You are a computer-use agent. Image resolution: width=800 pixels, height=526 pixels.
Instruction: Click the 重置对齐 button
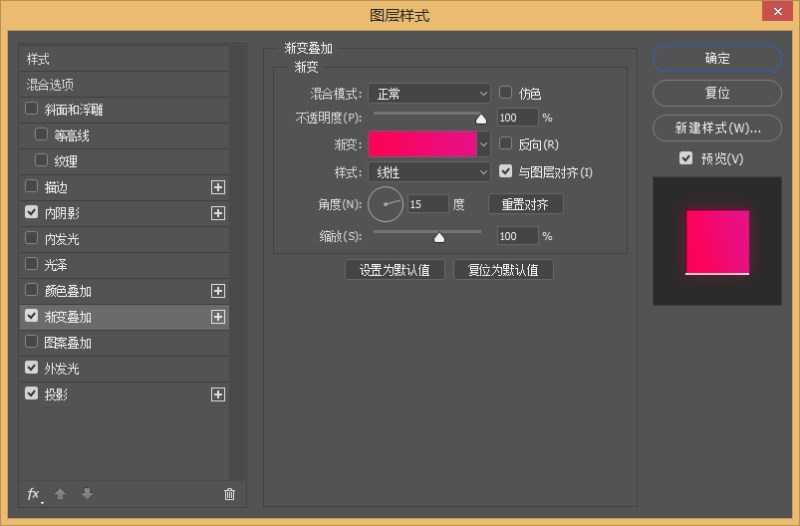[x=525, y=204]
